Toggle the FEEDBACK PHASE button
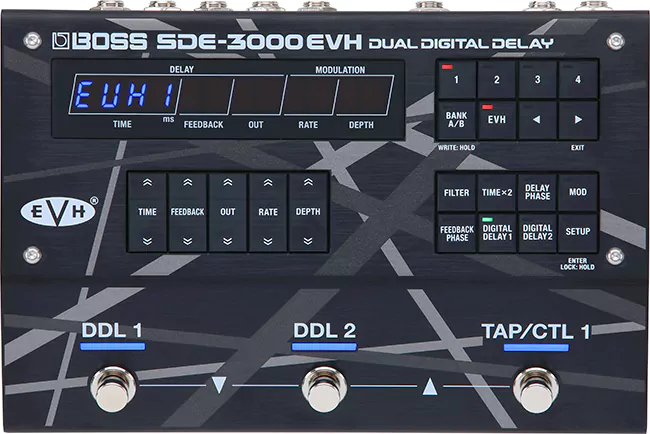The height and width of the screenshot is (434, 650). (x=456, y=233)
